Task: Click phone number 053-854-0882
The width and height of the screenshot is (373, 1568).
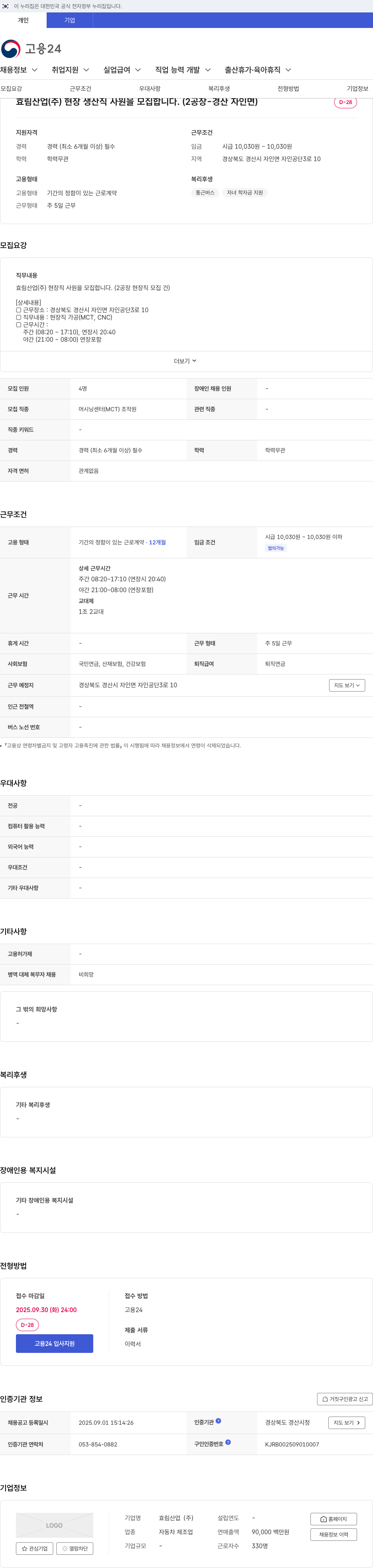Action: pyautogui.click(x=98, y=1445)
